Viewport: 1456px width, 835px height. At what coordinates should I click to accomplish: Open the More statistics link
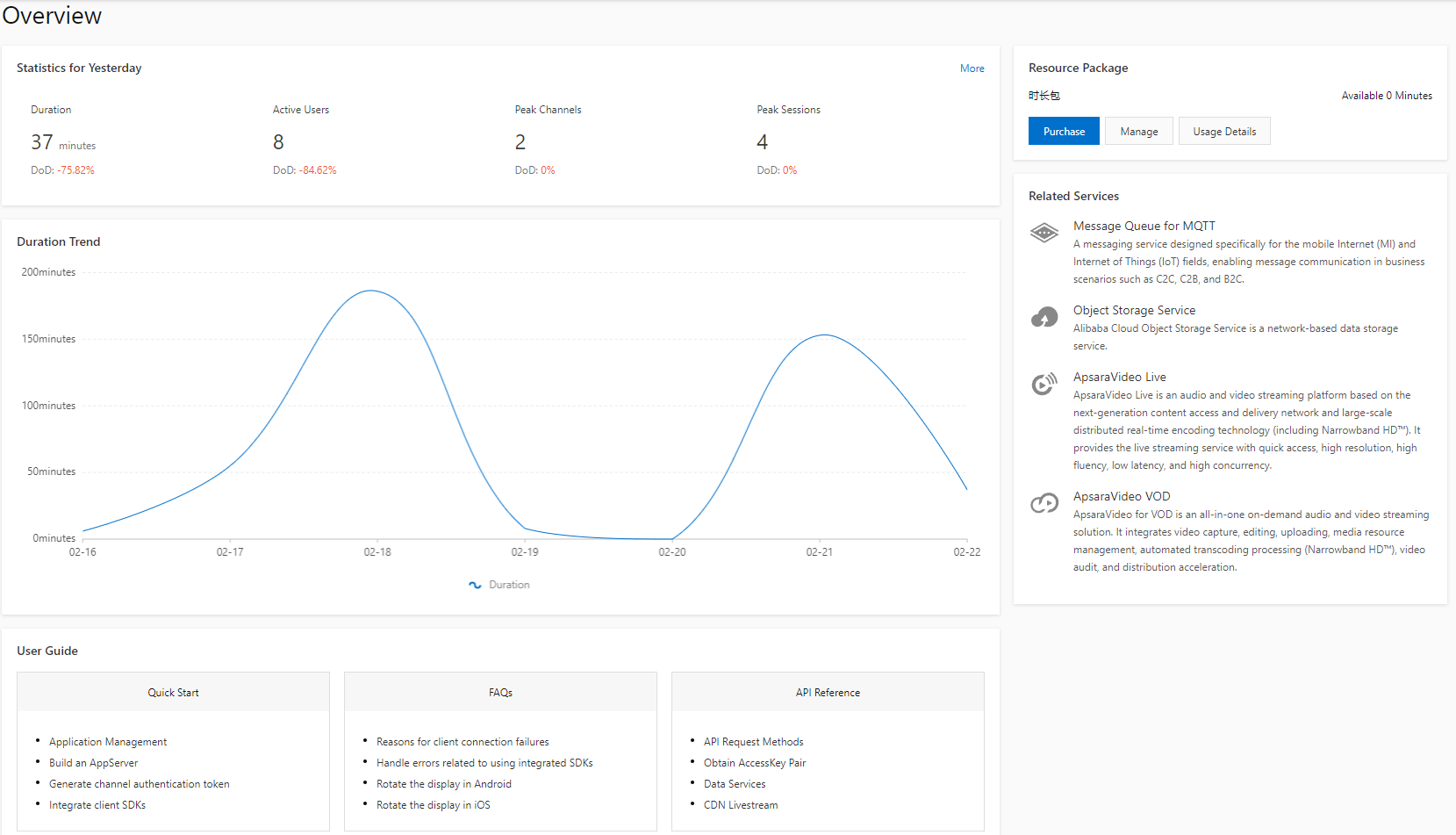972,68
